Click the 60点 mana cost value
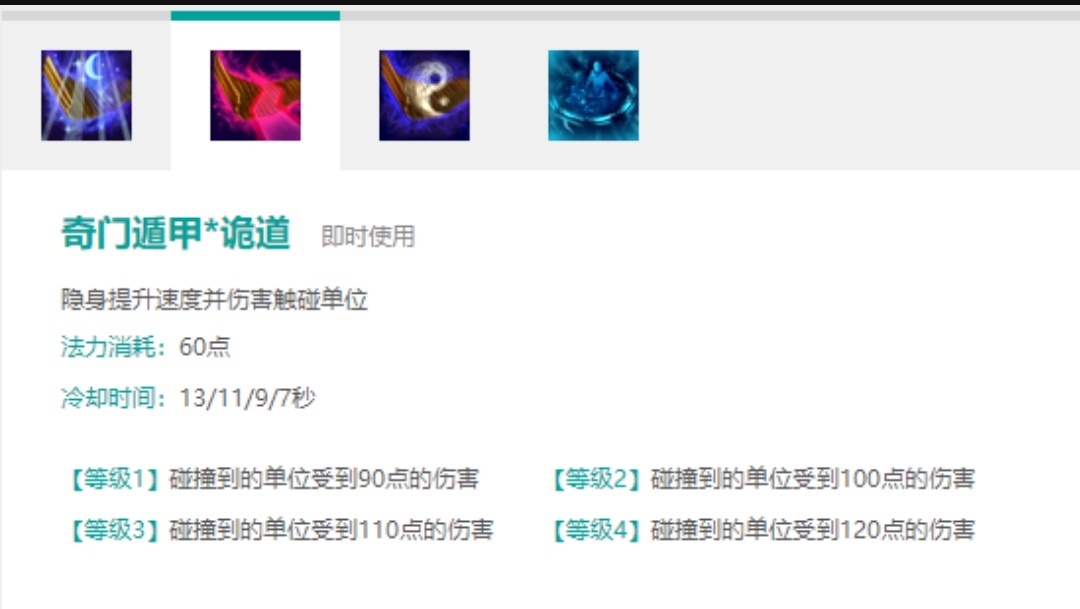 pos(205,347)
